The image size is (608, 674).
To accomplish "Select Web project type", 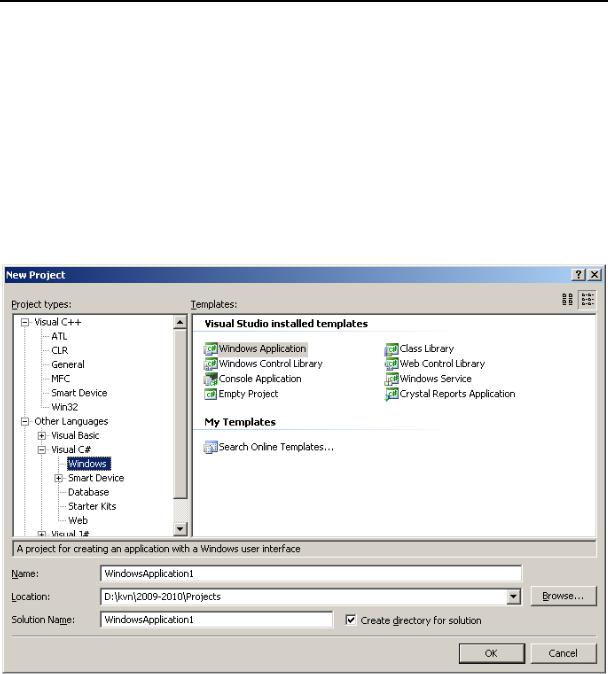I will pyautogui.click(x=78, y=521).
